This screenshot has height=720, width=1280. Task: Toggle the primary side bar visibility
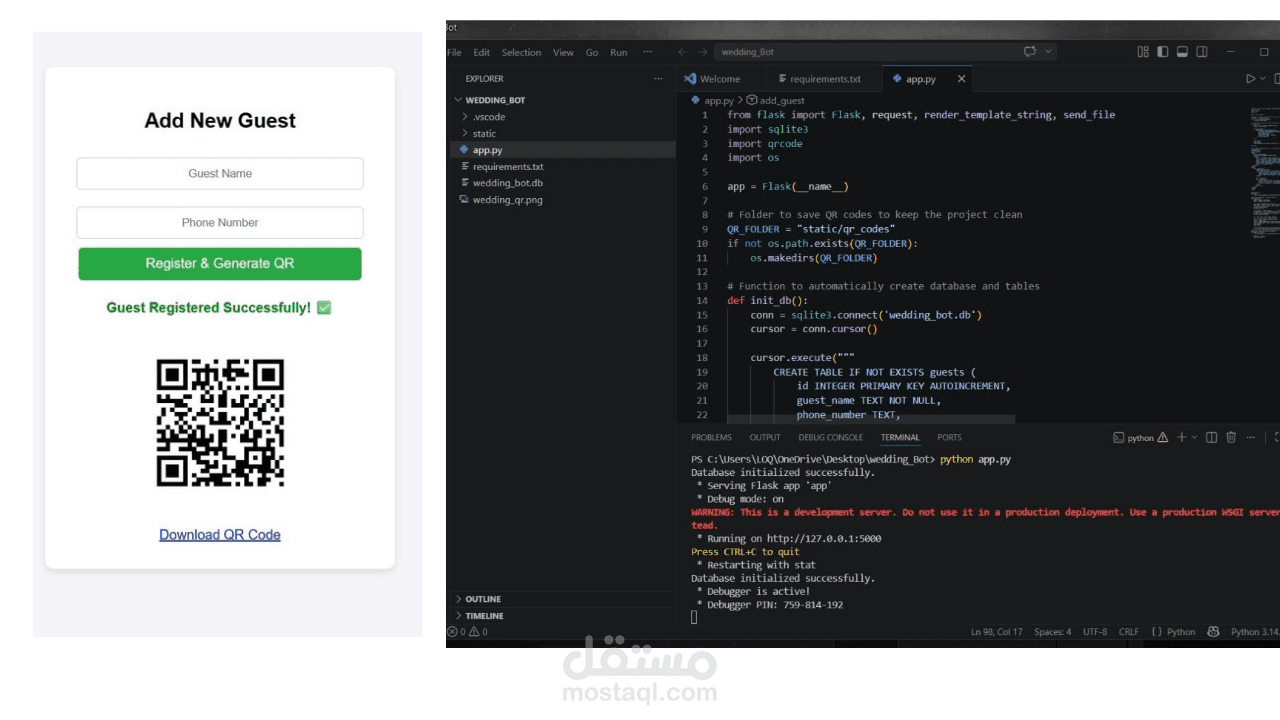pos(1163,52)
